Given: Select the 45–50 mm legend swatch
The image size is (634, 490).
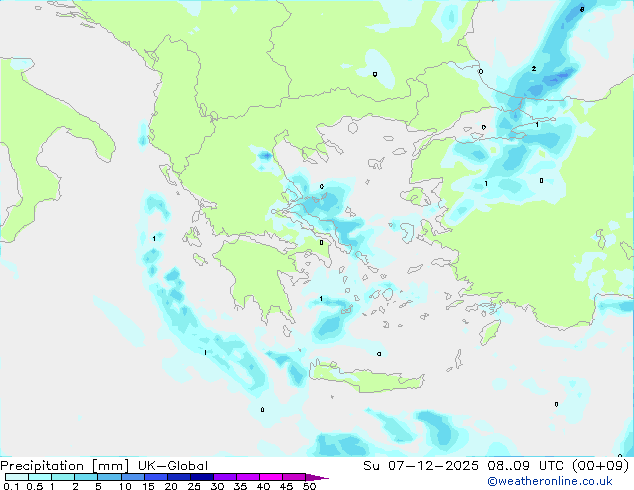Looking at the screenshot, I should (x=294, y=477).
